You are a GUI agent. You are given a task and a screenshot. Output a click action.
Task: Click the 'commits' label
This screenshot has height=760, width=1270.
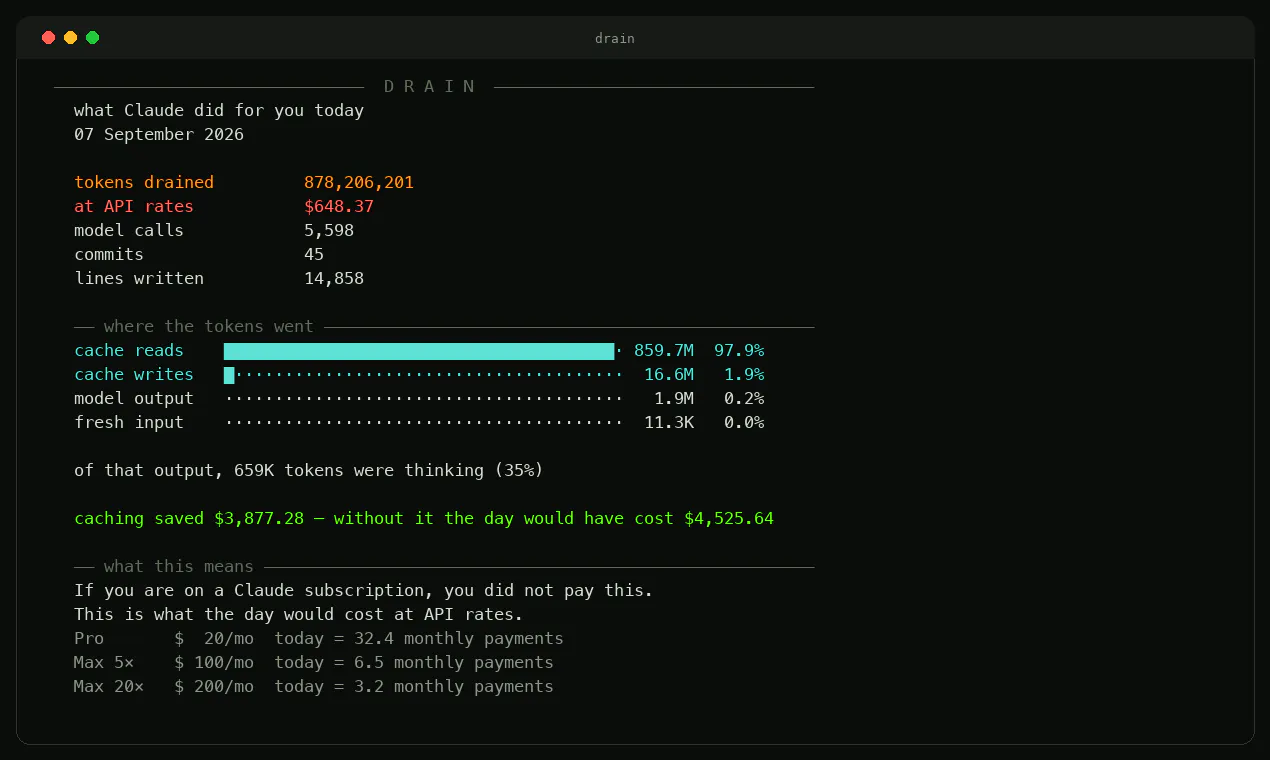click(x=109, y=254)
